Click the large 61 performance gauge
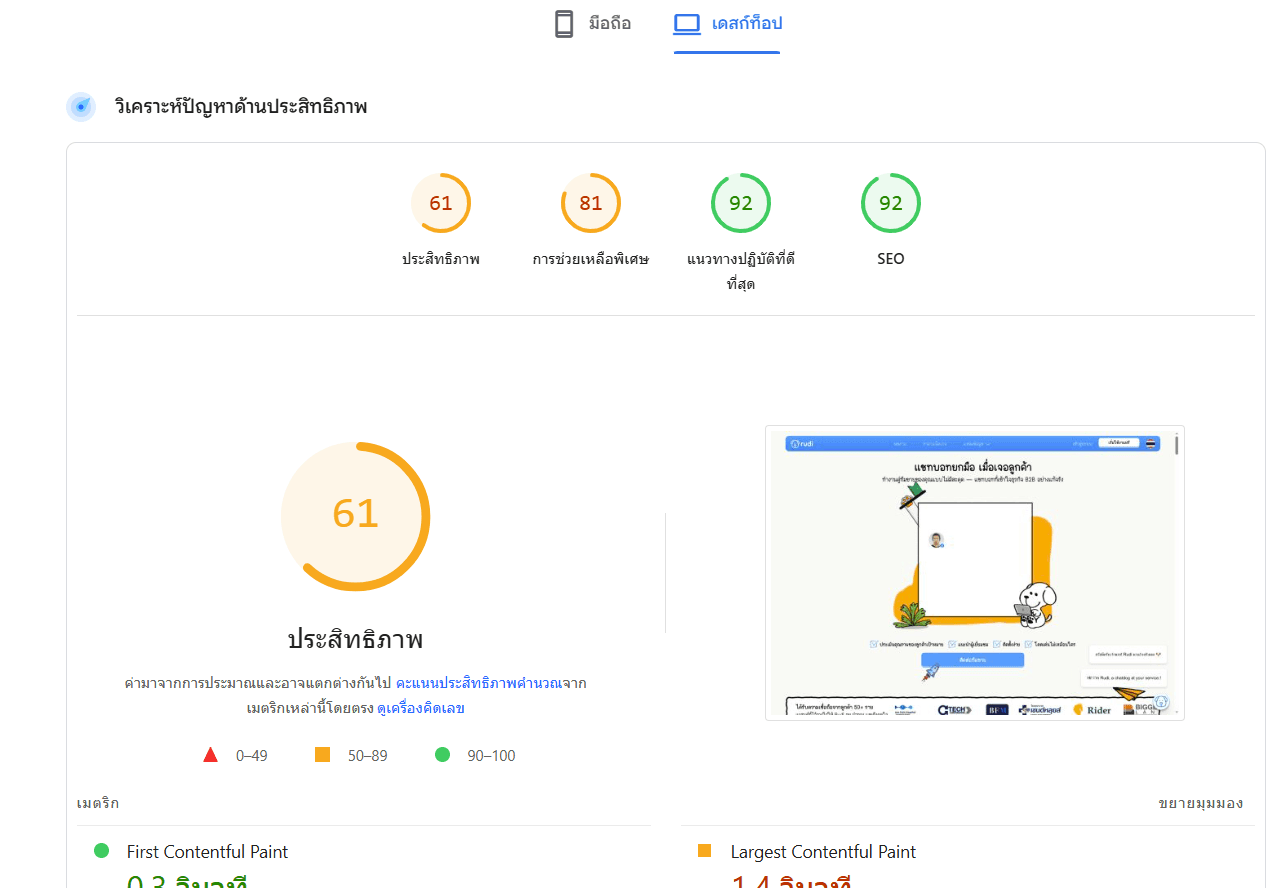This screenshot has width=1282, height=888. coord(356,515)
